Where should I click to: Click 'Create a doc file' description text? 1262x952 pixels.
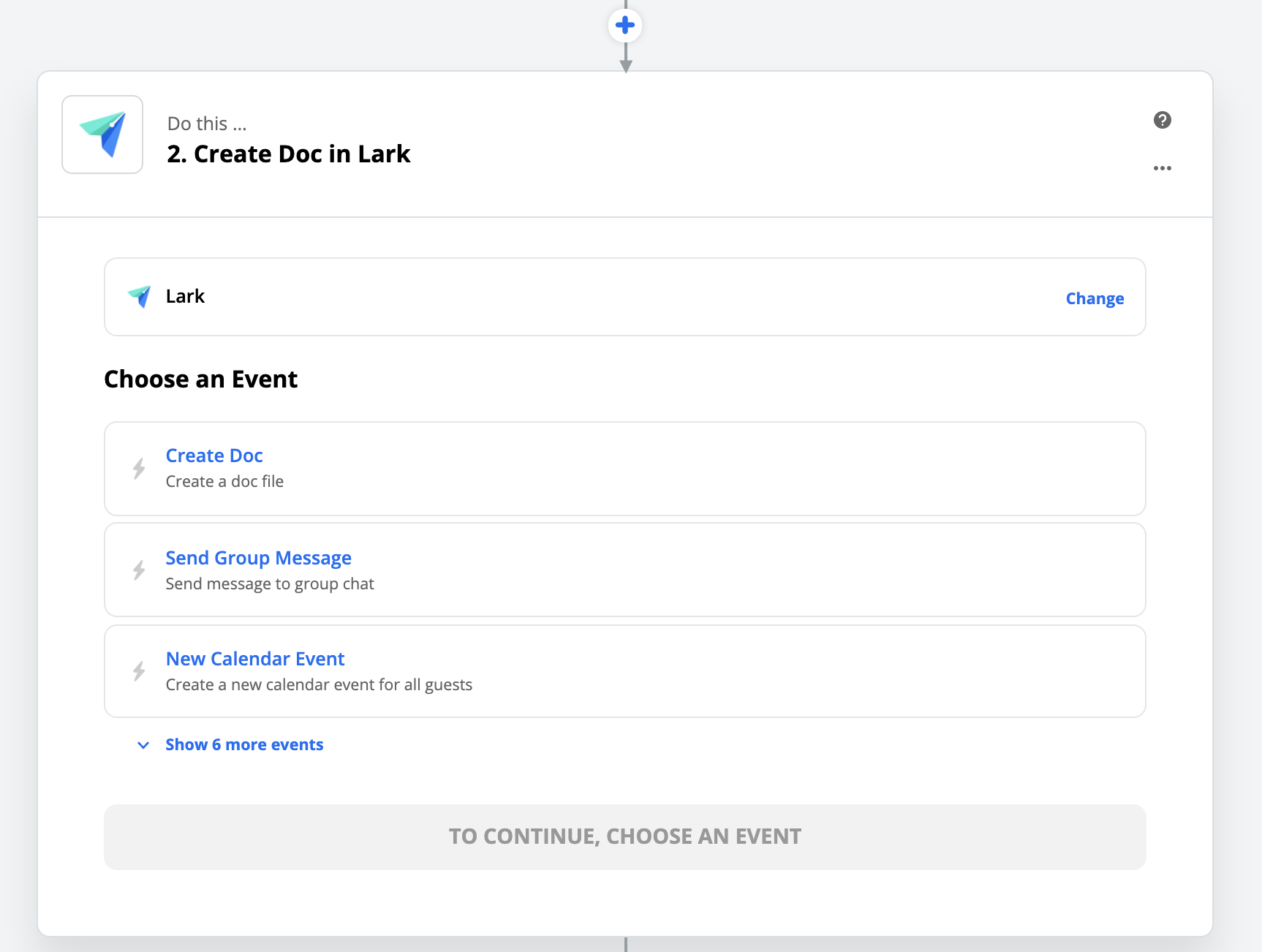pos(224,481)
